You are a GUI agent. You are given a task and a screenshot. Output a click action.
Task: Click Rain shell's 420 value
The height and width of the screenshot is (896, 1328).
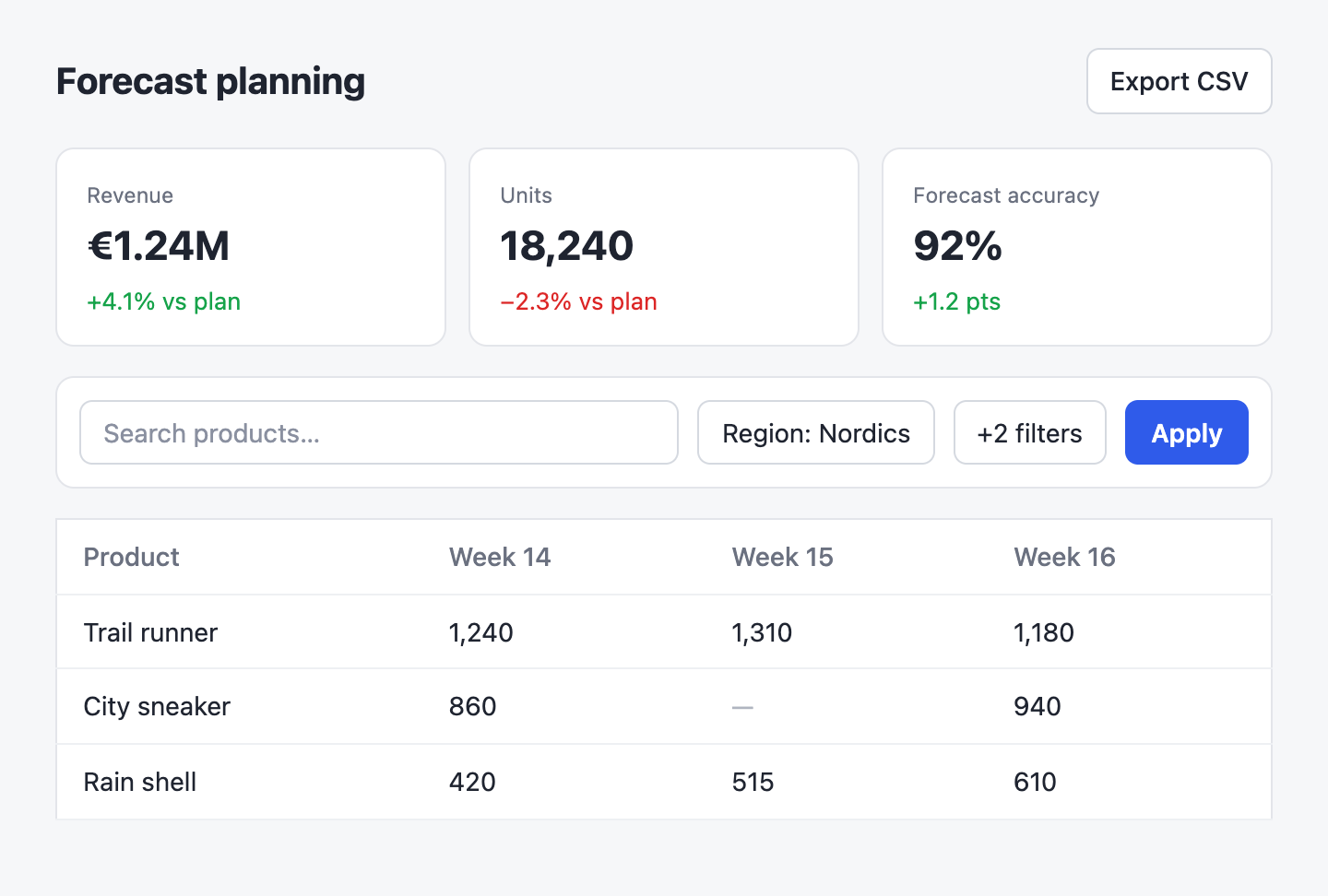[x=473, y=782]
